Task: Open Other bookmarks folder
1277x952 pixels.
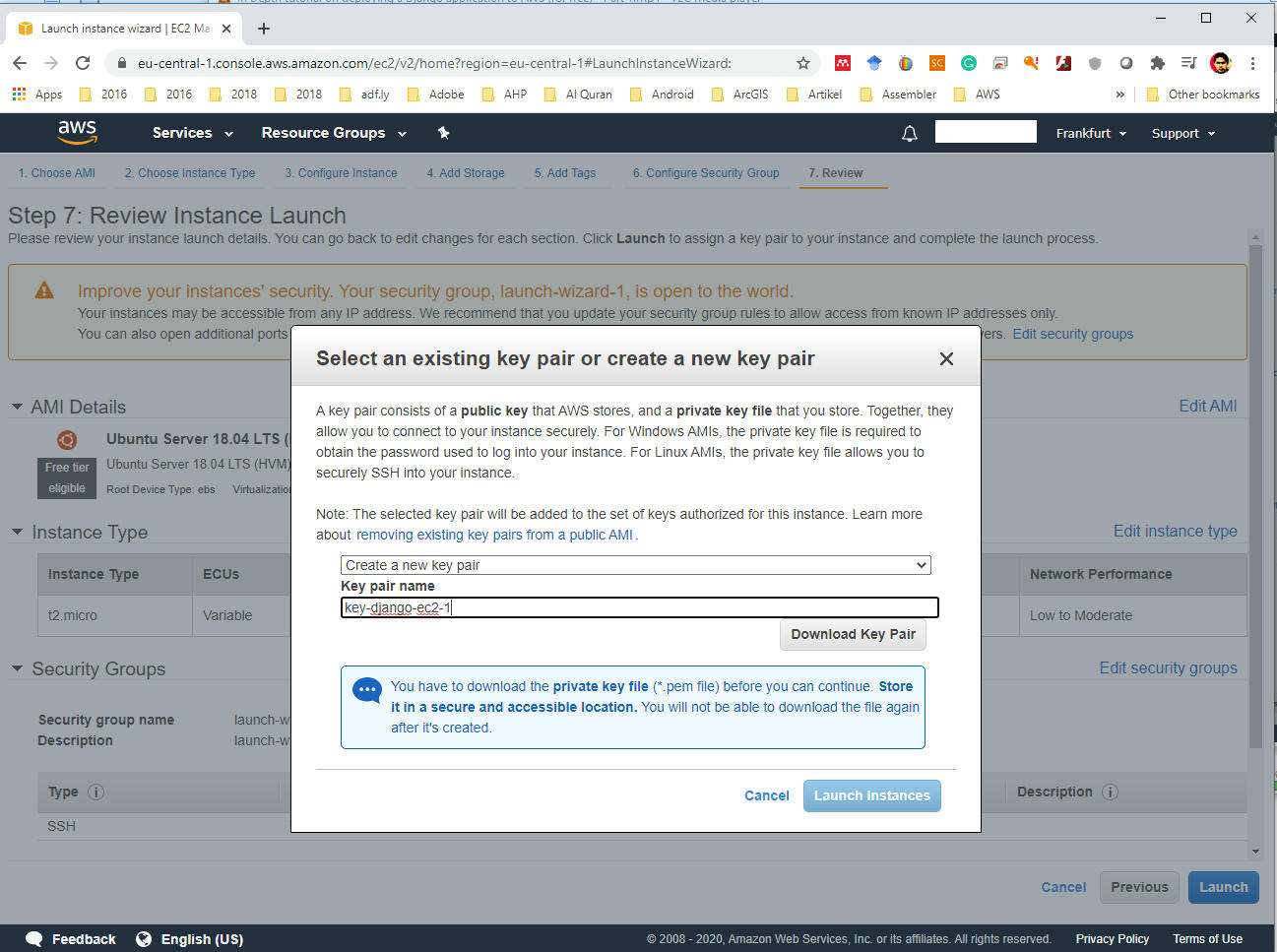Action: click(x=1202, y=95)
